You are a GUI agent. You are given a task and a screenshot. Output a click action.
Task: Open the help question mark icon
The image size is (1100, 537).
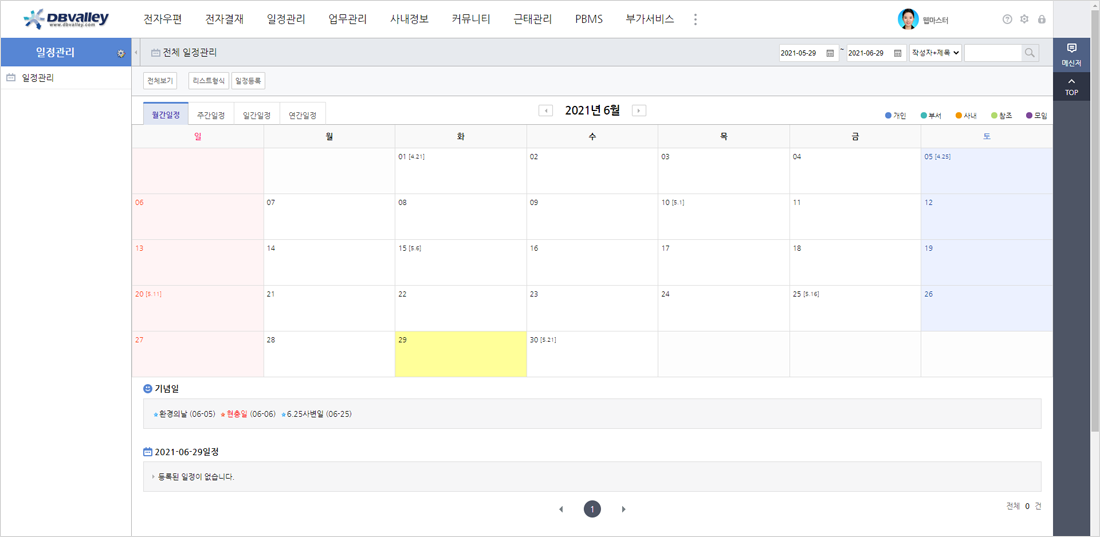pos(1007,20)
